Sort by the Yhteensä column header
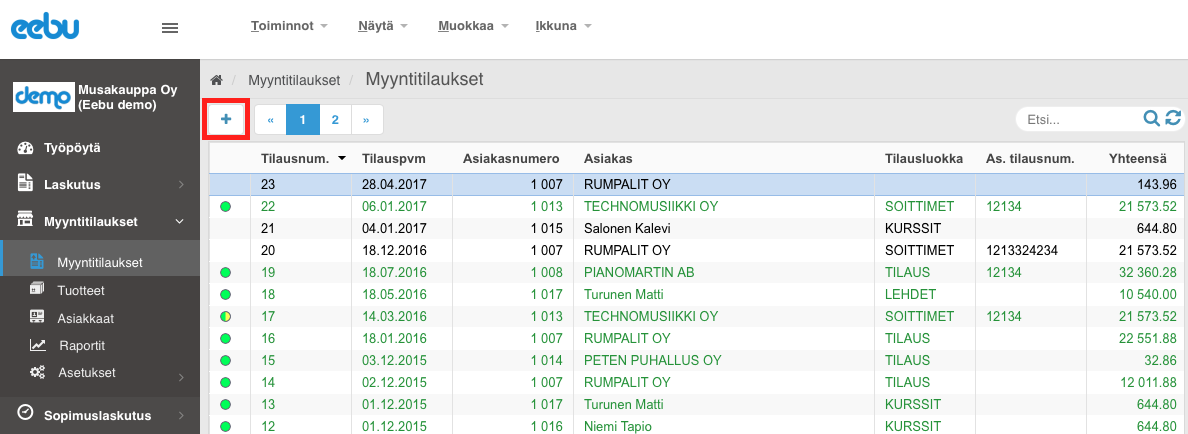Viewport: 1188px width, 434px height. pyautogui.click(x=1140, y=158)
